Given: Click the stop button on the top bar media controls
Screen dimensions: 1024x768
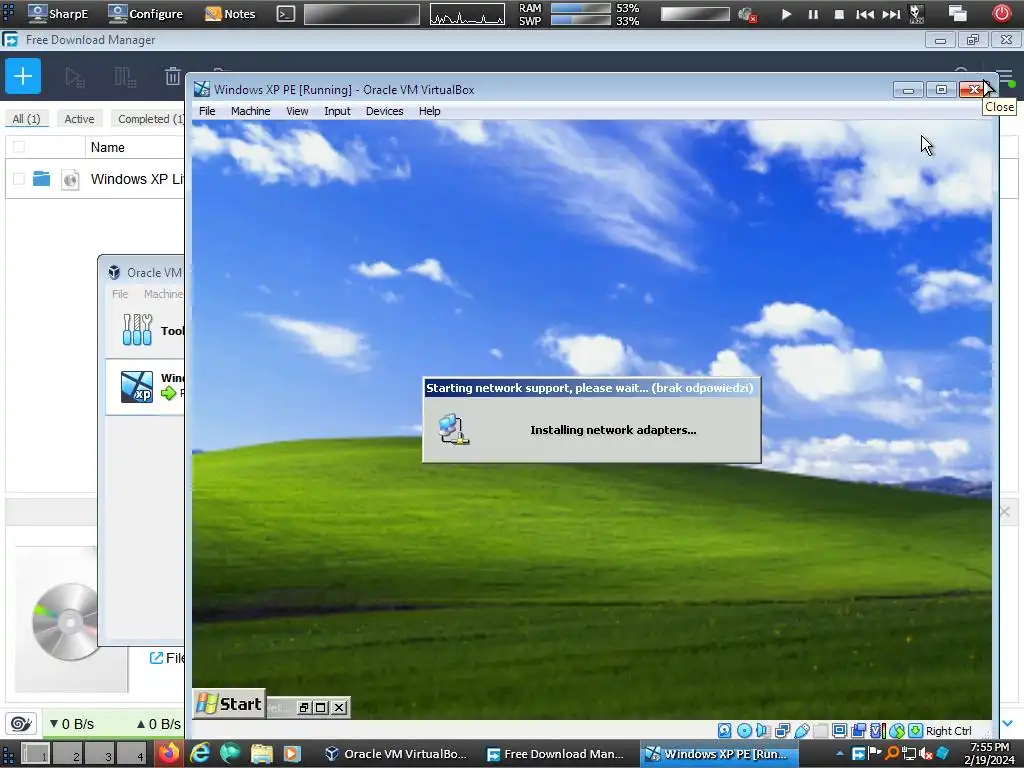Looking at the screenshot, I should [x=839, y=14].
